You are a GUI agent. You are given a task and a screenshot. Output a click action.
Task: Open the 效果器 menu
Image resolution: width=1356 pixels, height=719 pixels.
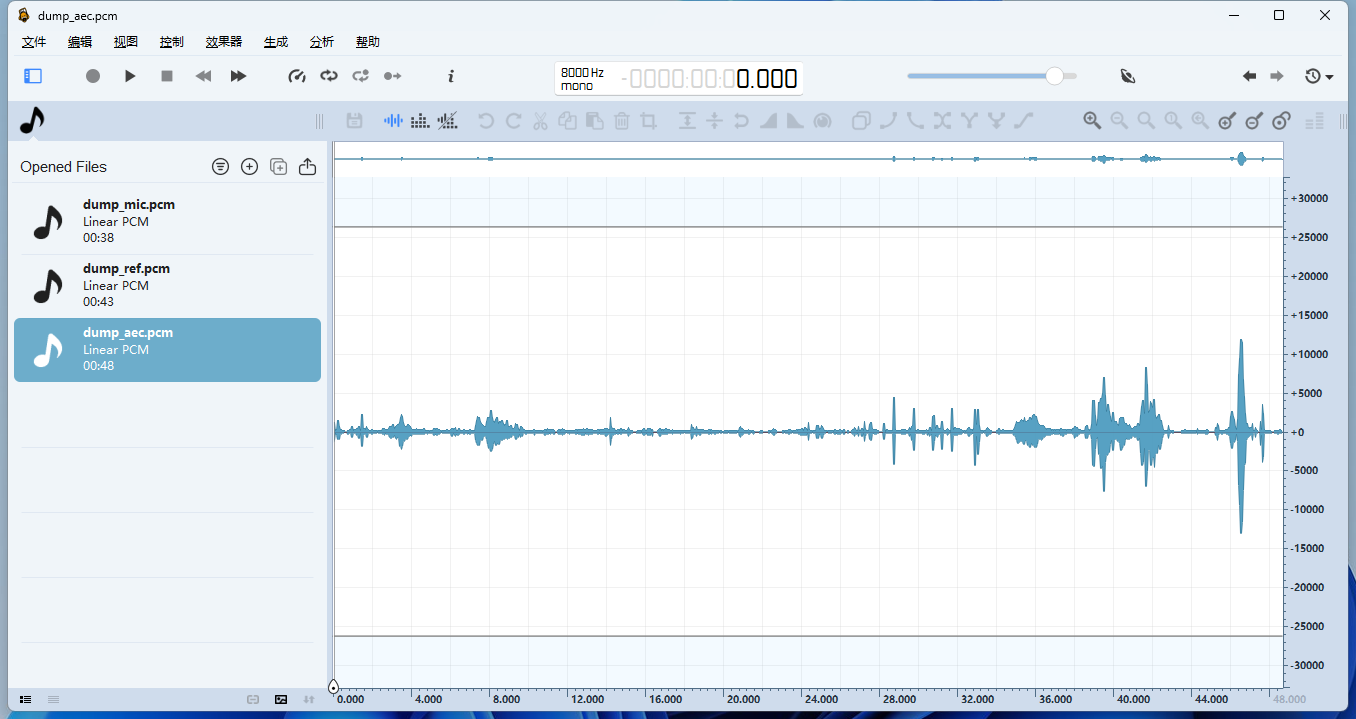point(224,42)
